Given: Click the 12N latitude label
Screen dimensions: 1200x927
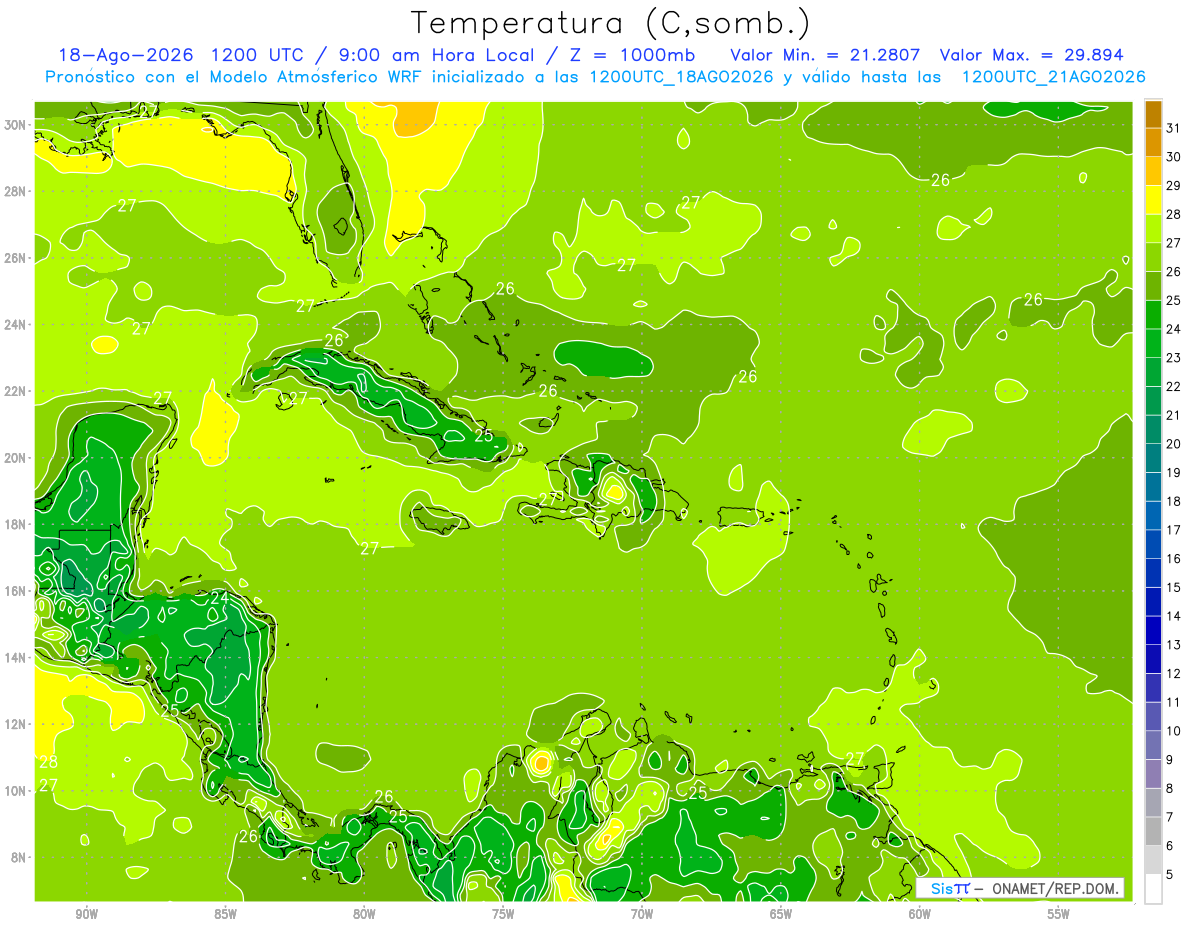Looking at the screenshot, I should point(17,724).
